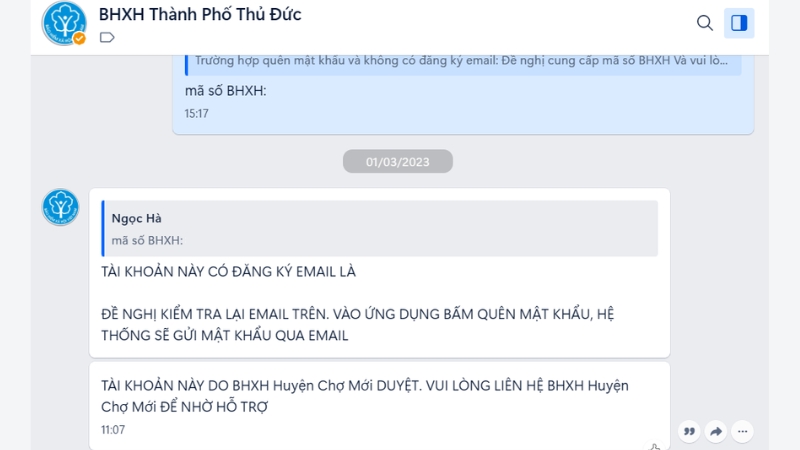Image resolution: width=800 pixels, height=450 pixels.
Task: Click the 01/03/2023 date separator
Action: [397, 162]
